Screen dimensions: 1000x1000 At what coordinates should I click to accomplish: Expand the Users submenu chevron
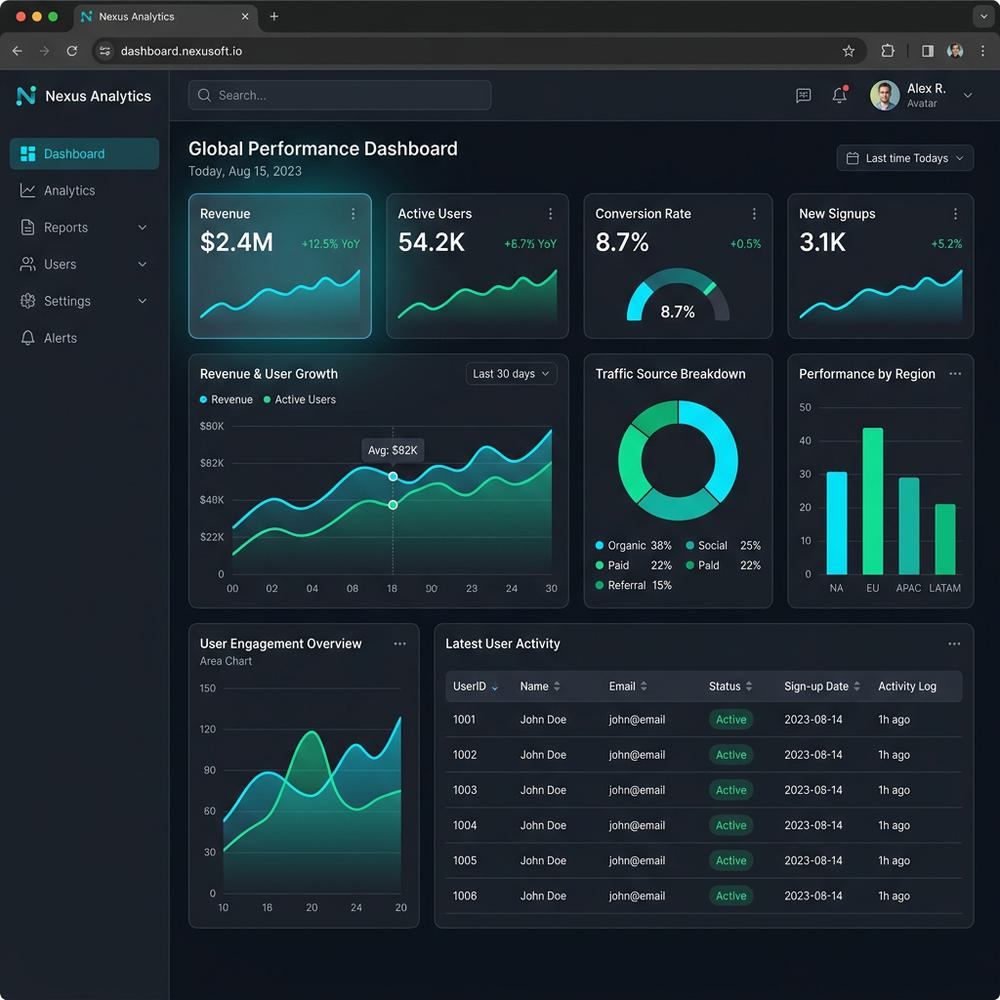[x=142, y=264]
